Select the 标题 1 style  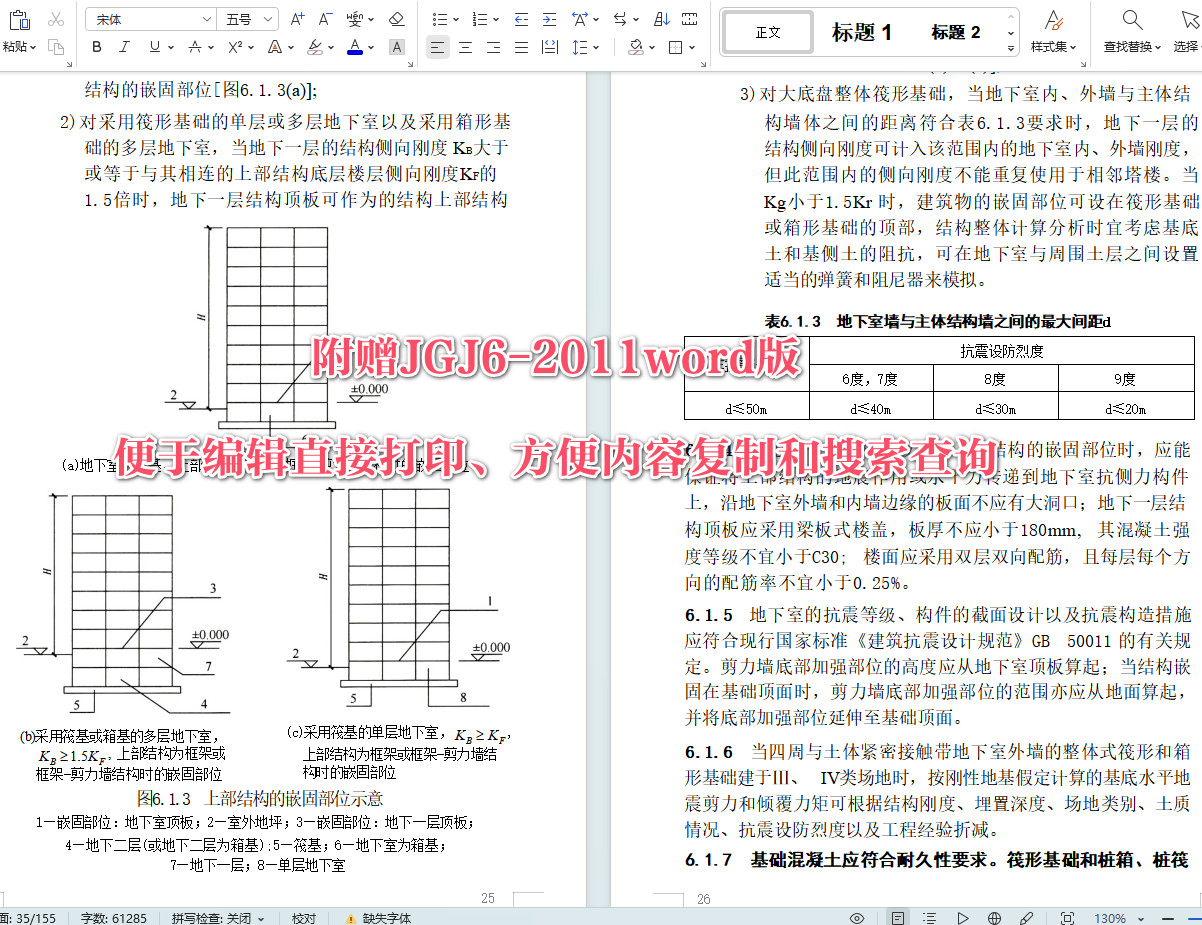click(x=860, y=31)
